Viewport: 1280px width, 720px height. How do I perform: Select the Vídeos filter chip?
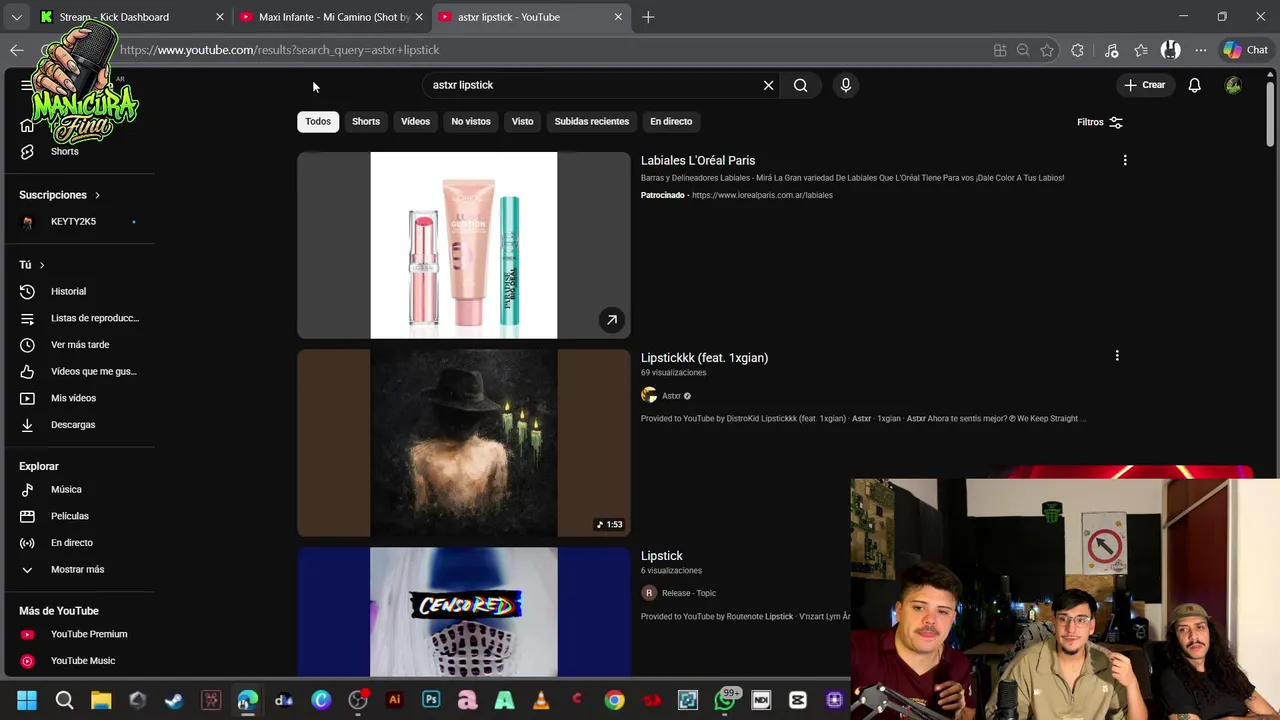tap(415, 121)
